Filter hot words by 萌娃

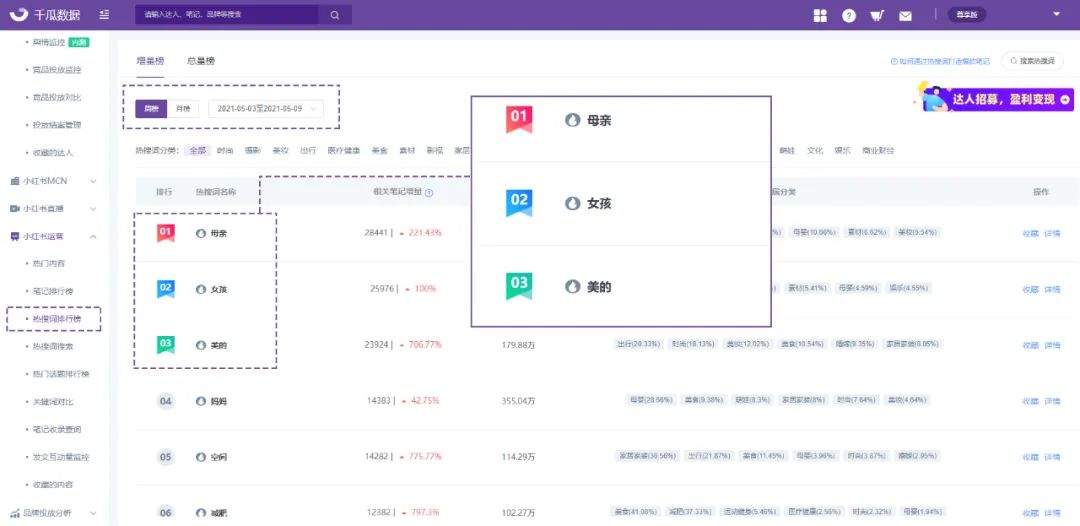[787, 150]
